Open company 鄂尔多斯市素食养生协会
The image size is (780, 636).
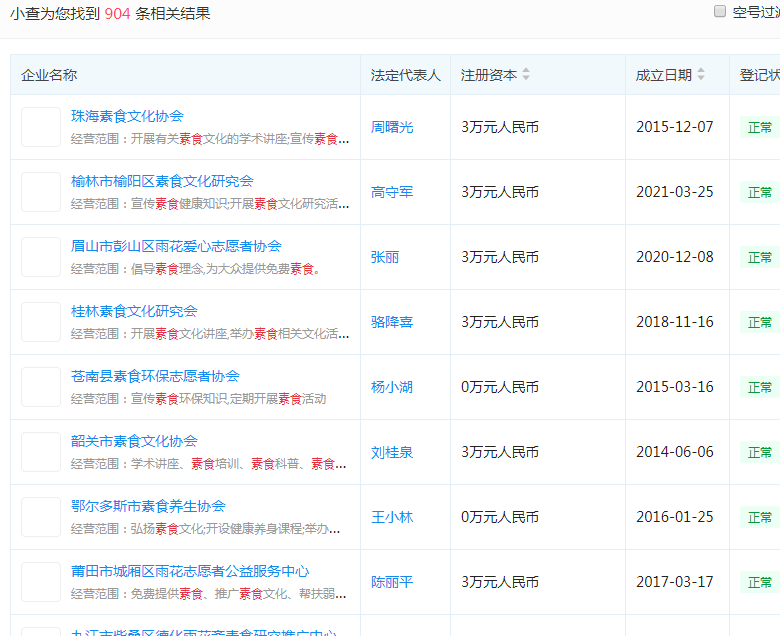coord(148,506)
